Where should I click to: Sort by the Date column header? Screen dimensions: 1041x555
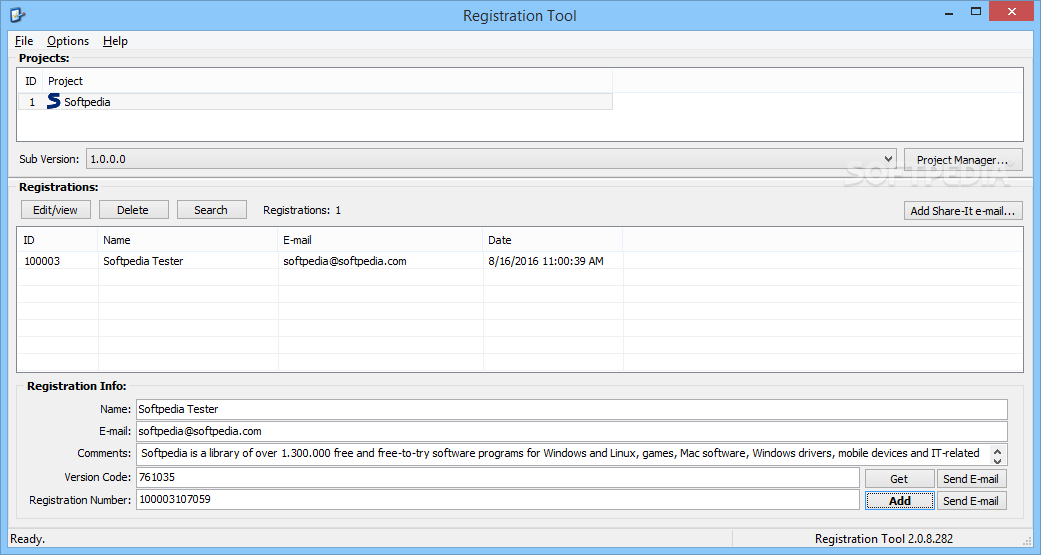552,240
